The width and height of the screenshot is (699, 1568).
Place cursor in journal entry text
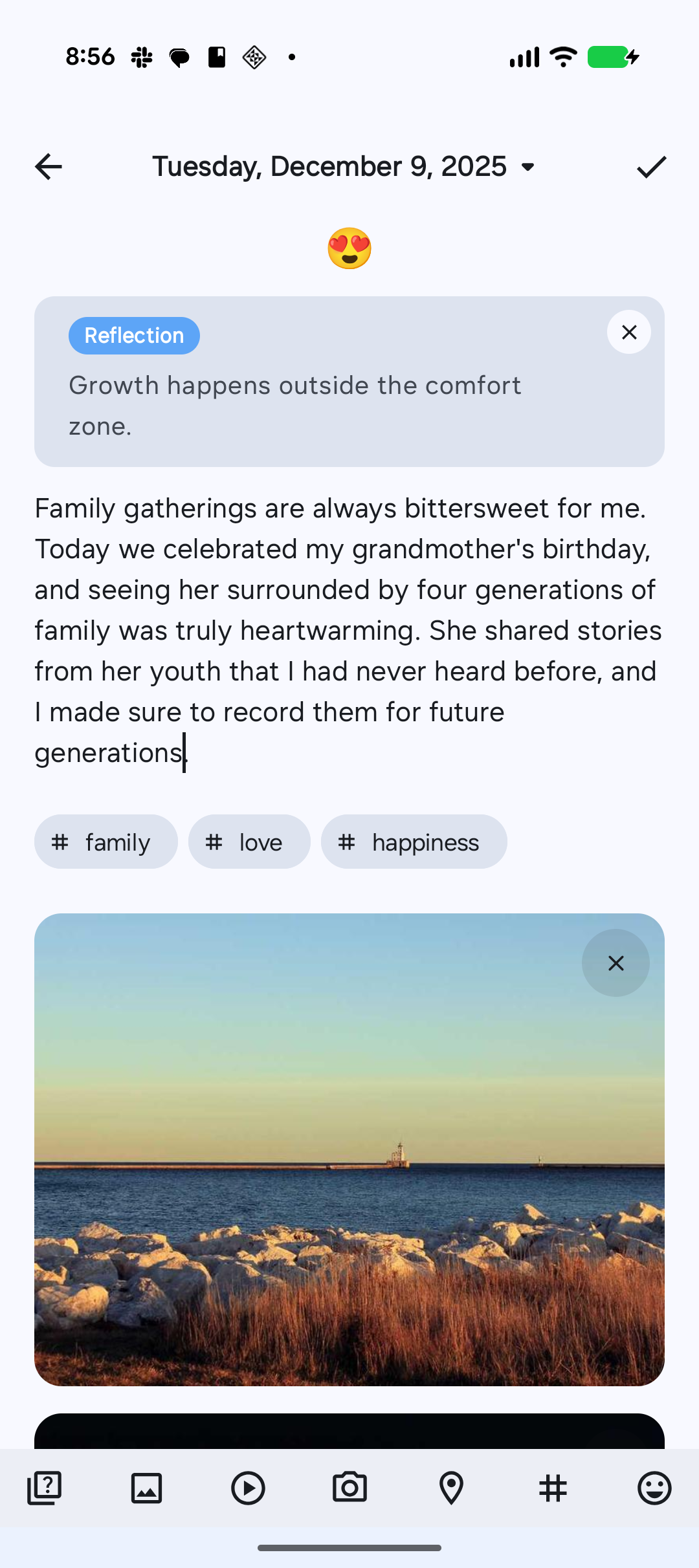click(349, 631)
